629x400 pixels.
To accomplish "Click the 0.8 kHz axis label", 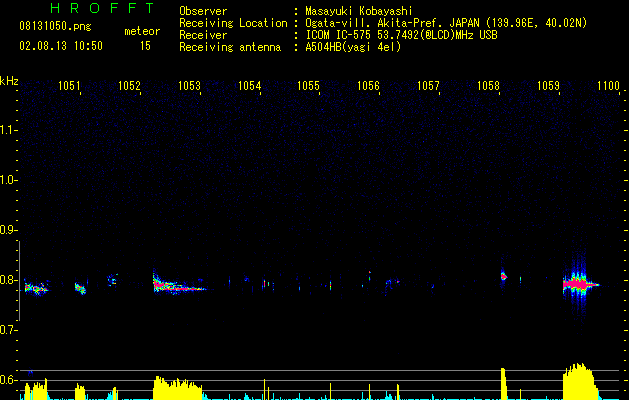I will point(8,280).
